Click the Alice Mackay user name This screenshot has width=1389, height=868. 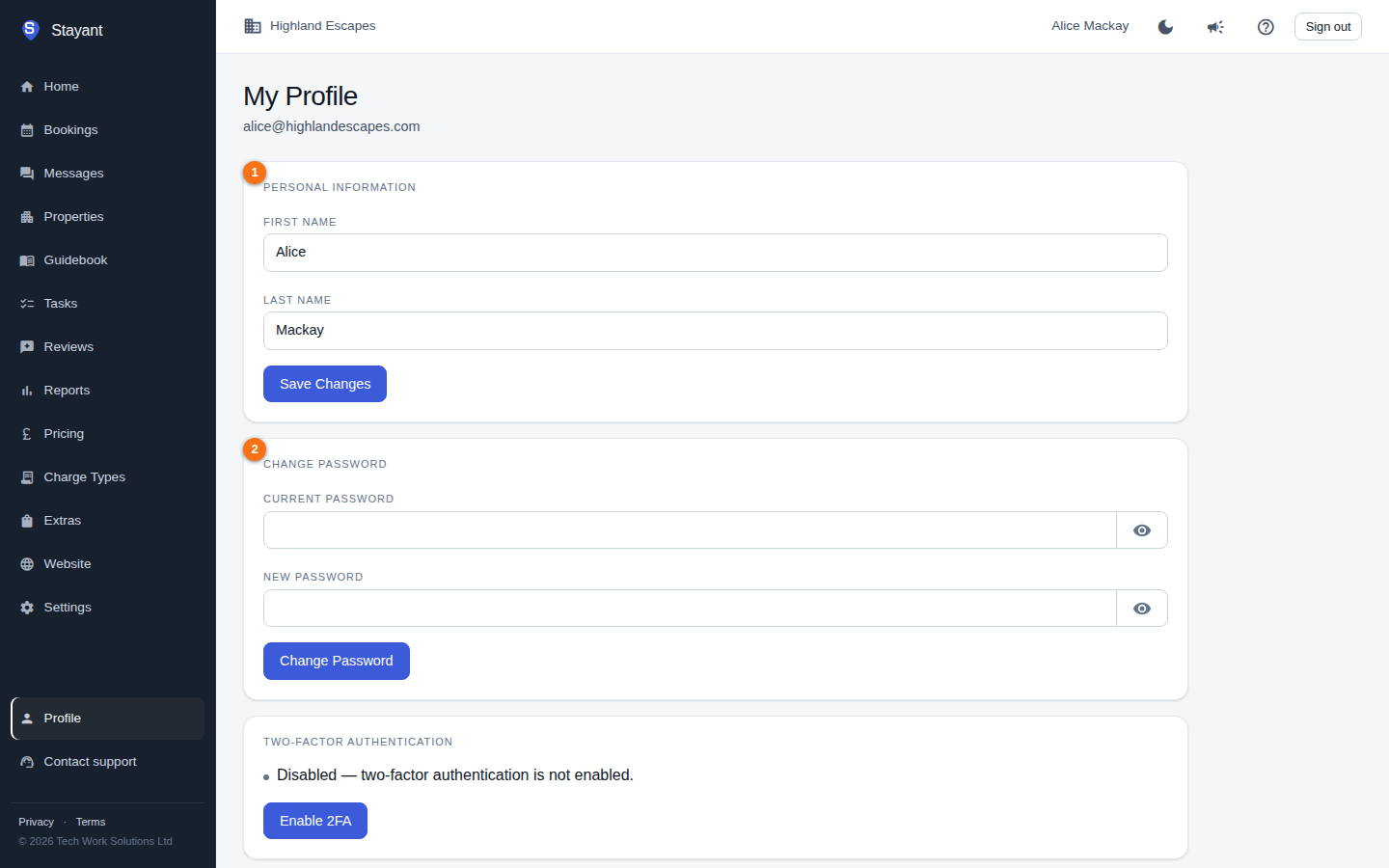click(x=1090, y=26)
